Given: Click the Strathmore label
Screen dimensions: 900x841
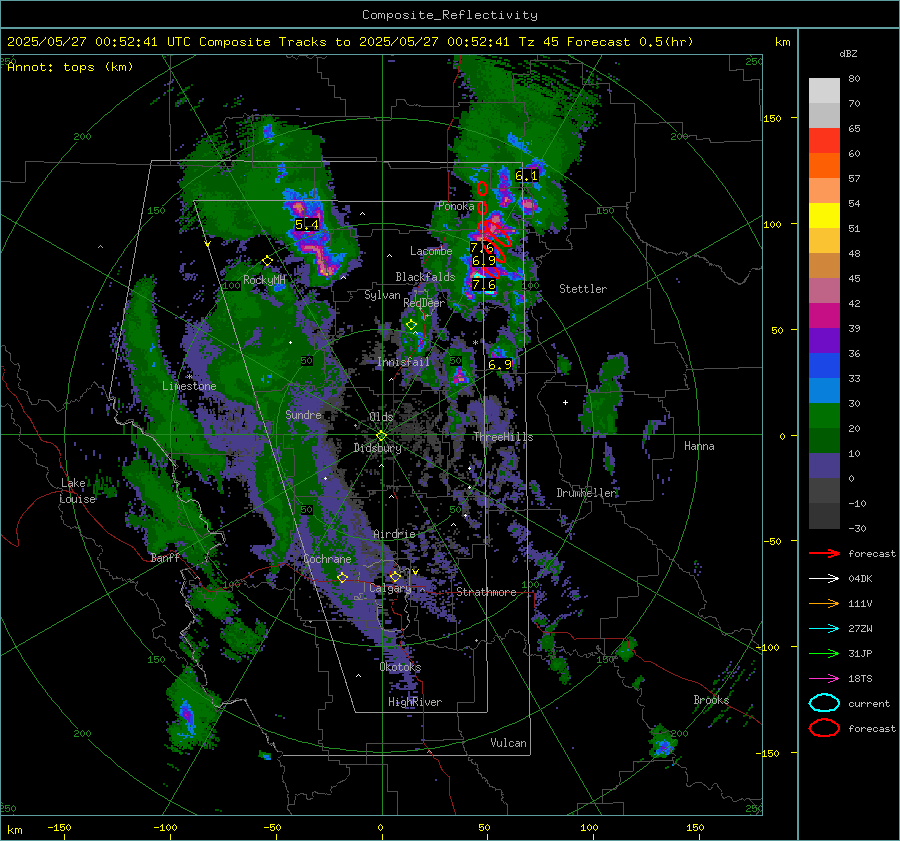Looking at the screenshot, I should [x=486, y=592].
